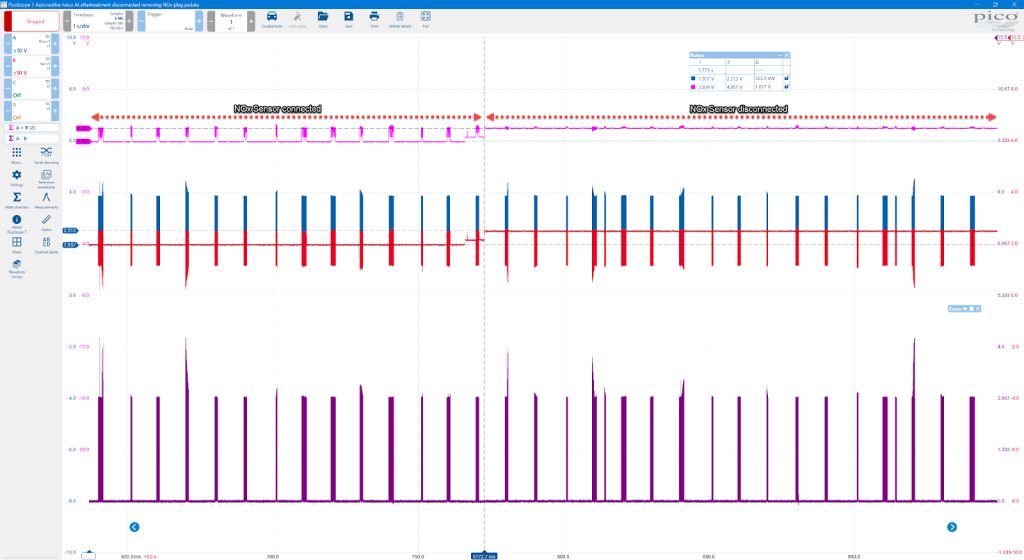Expand Channel A input range options

tap(31, 44)
